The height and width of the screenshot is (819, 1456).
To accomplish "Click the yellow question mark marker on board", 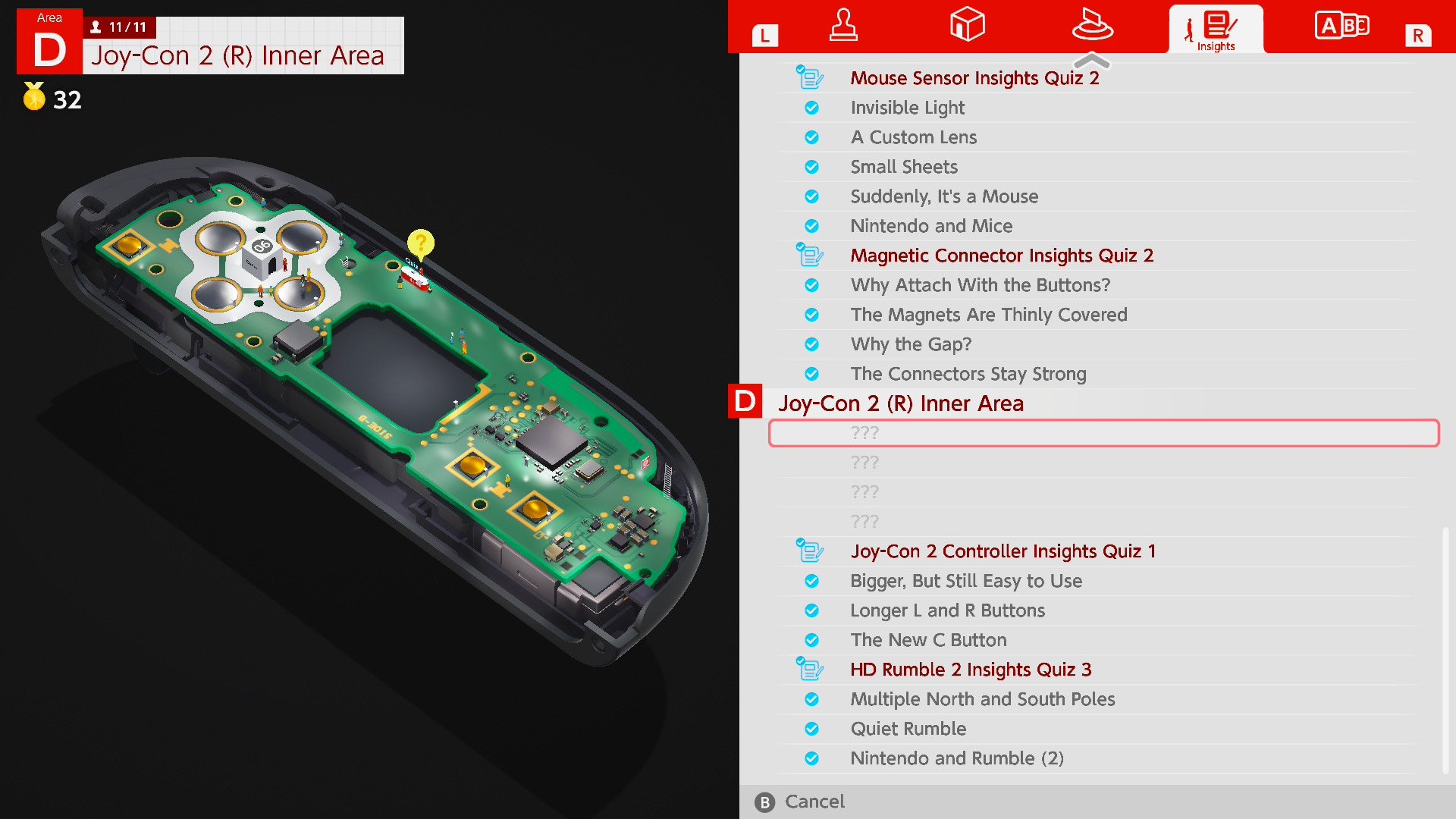I will tap(421, 243).
